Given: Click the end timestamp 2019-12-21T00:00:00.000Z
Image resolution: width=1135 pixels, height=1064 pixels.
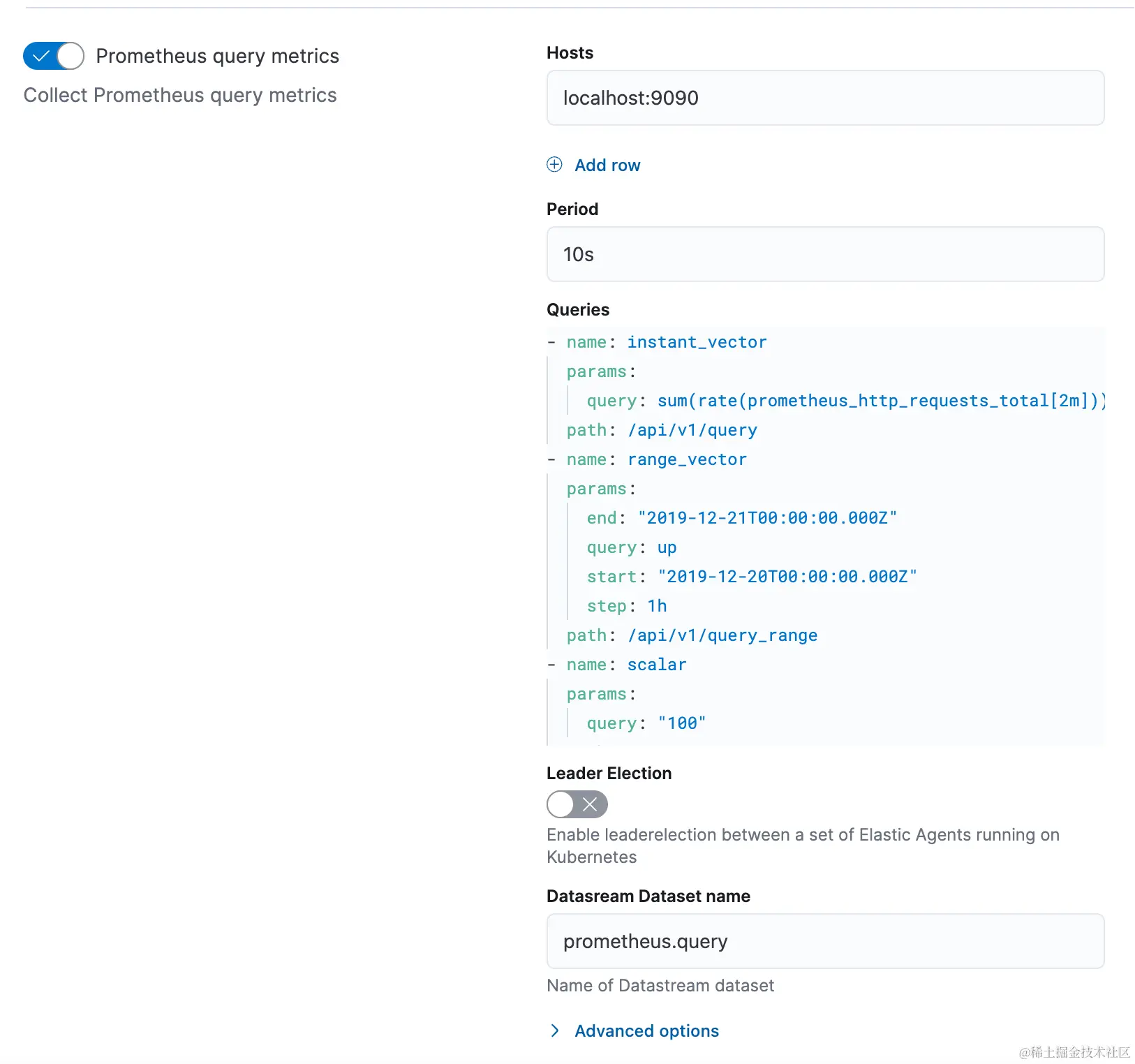Looking at the screenshot, I should pos(767,518).
